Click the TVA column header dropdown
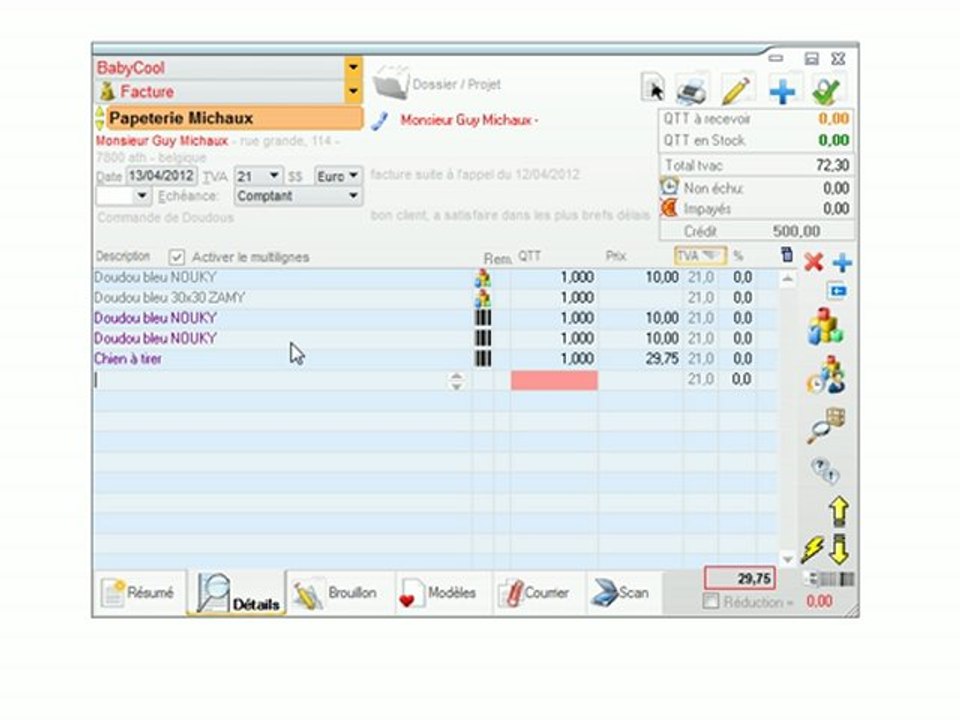 pyautogui.click(x=700, y=255)
